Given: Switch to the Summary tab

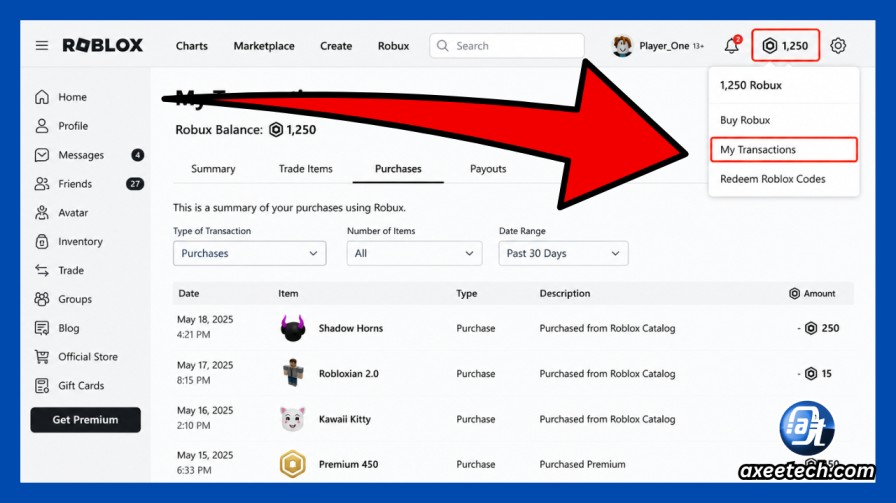Looking at the screenshot, I should coord(213,169).
